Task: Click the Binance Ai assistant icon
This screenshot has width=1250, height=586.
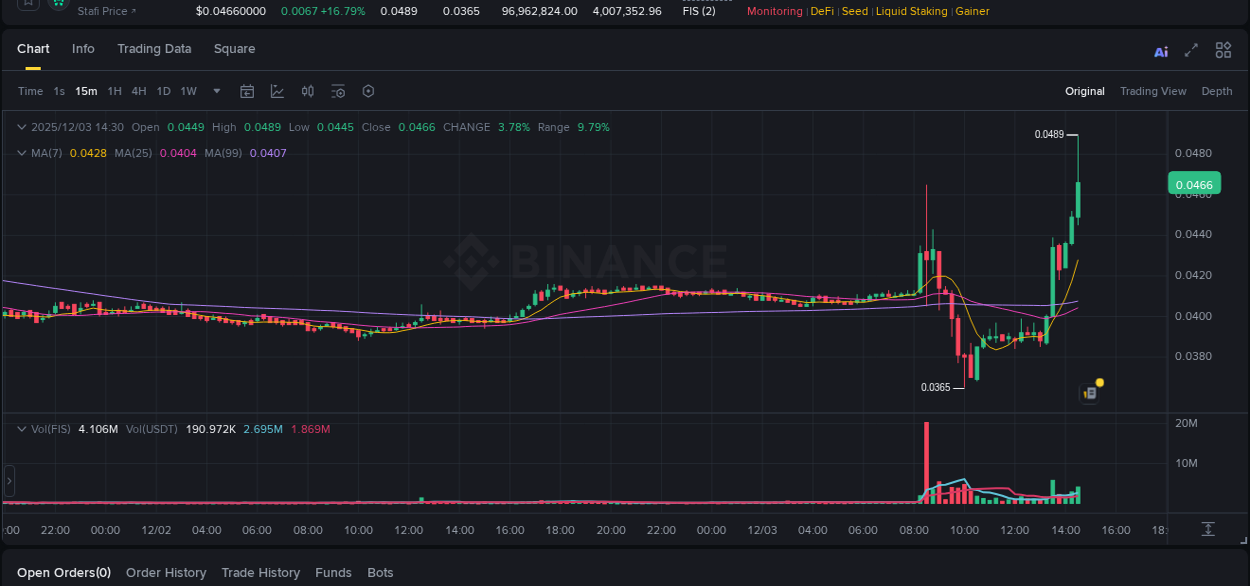Action: point(1160,50)
